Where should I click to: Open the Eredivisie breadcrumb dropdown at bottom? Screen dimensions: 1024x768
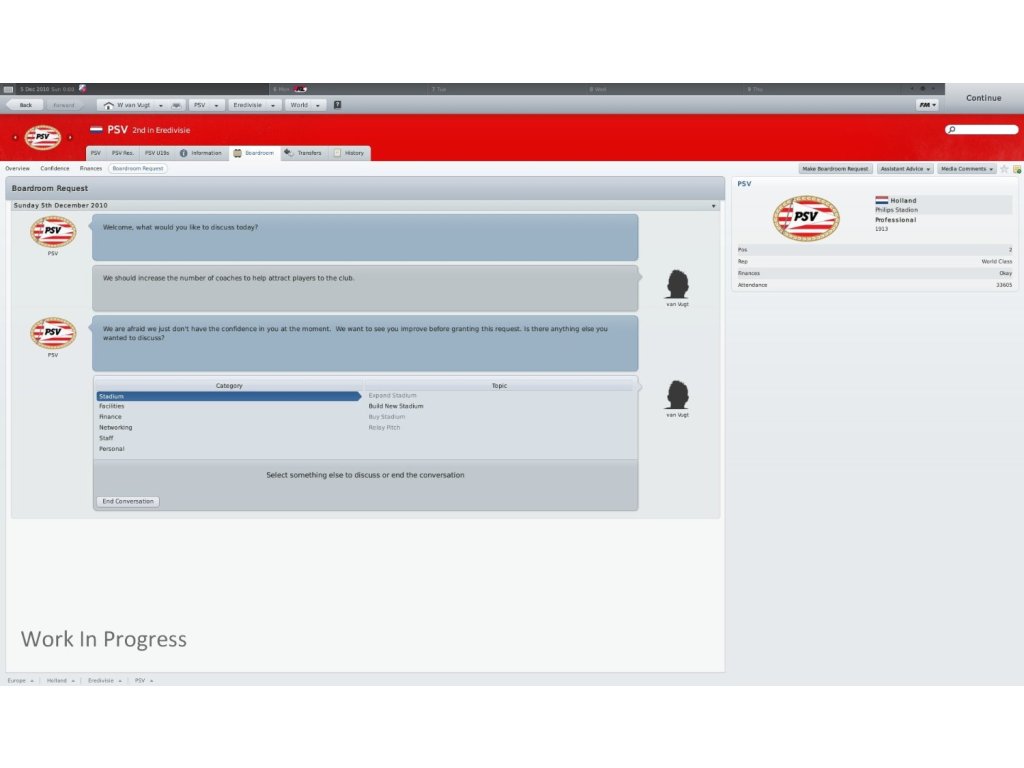pyautogui.click(x=104, y=680)
